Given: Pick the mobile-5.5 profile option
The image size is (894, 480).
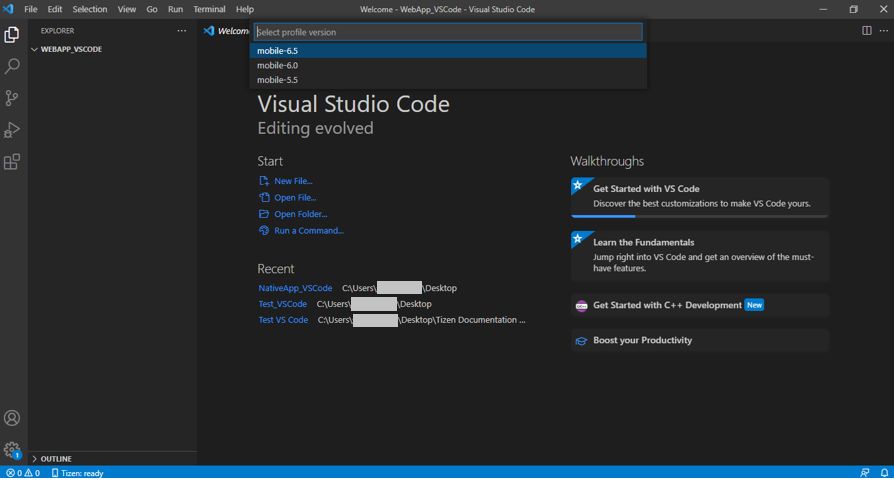Looking at the screenshot, I should tap(278, 80).
